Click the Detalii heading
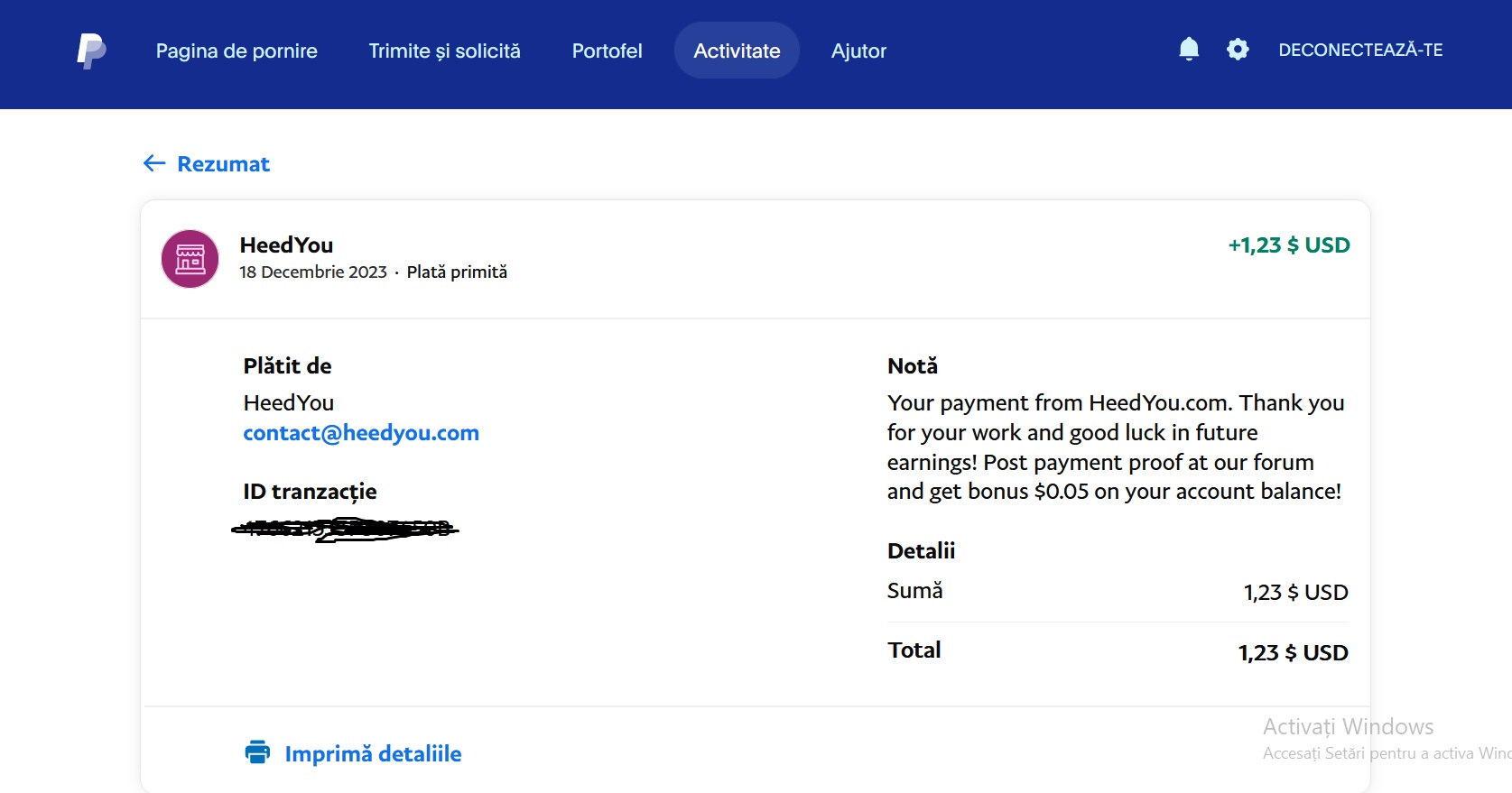 point(921,550)
